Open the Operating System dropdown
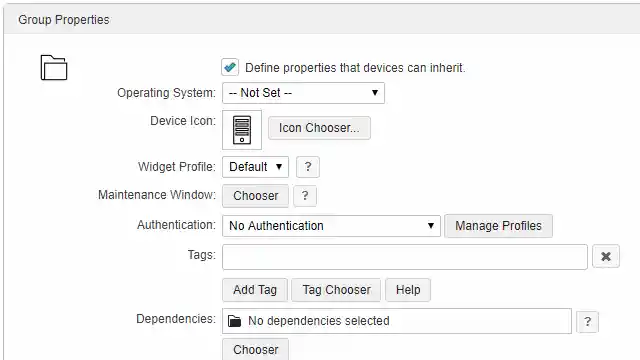Screen dimensions: 640x360 tap(303, 93)
